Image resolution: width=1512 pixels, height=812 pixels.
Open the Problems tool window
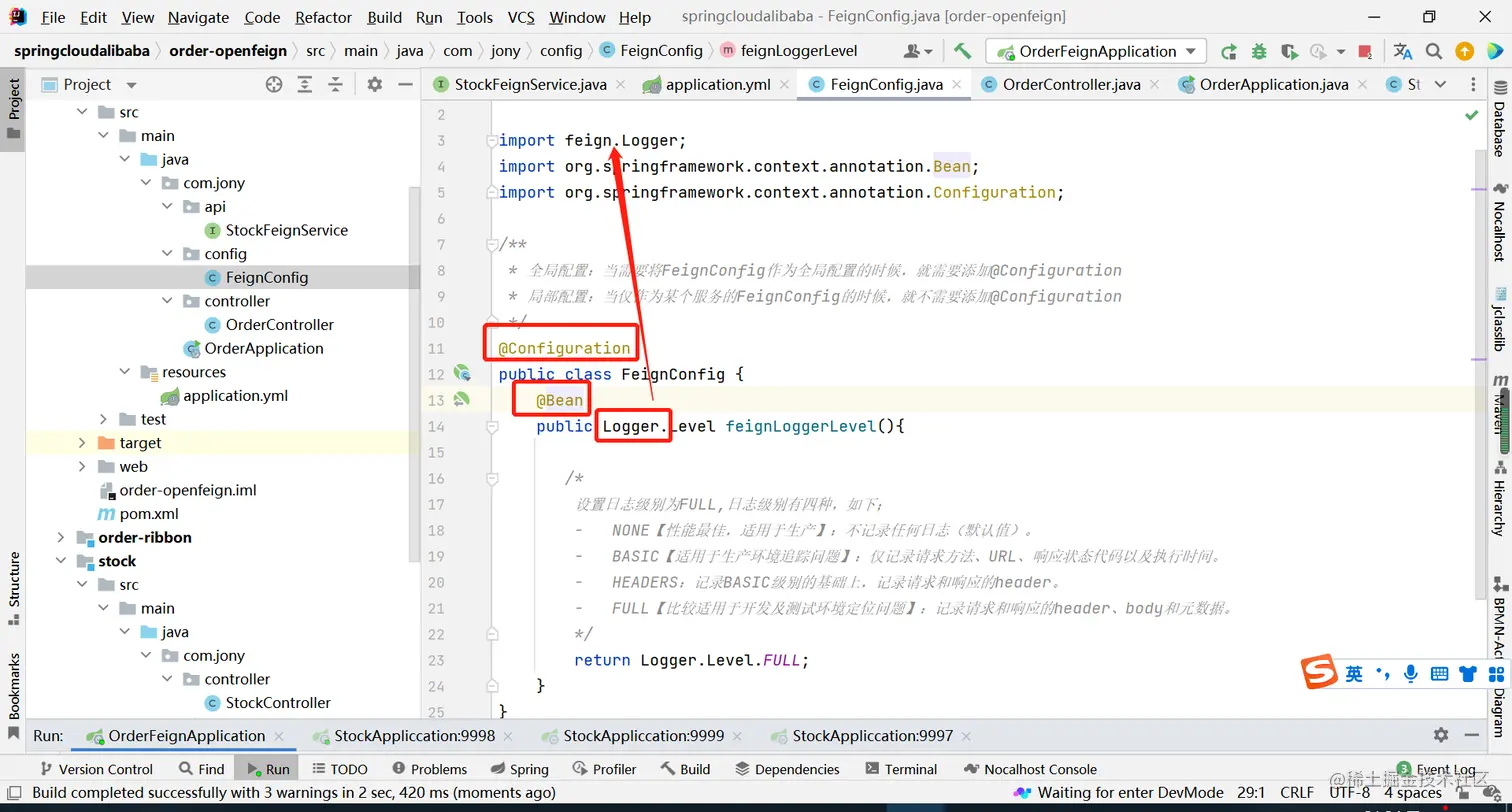tap(429, 769)
